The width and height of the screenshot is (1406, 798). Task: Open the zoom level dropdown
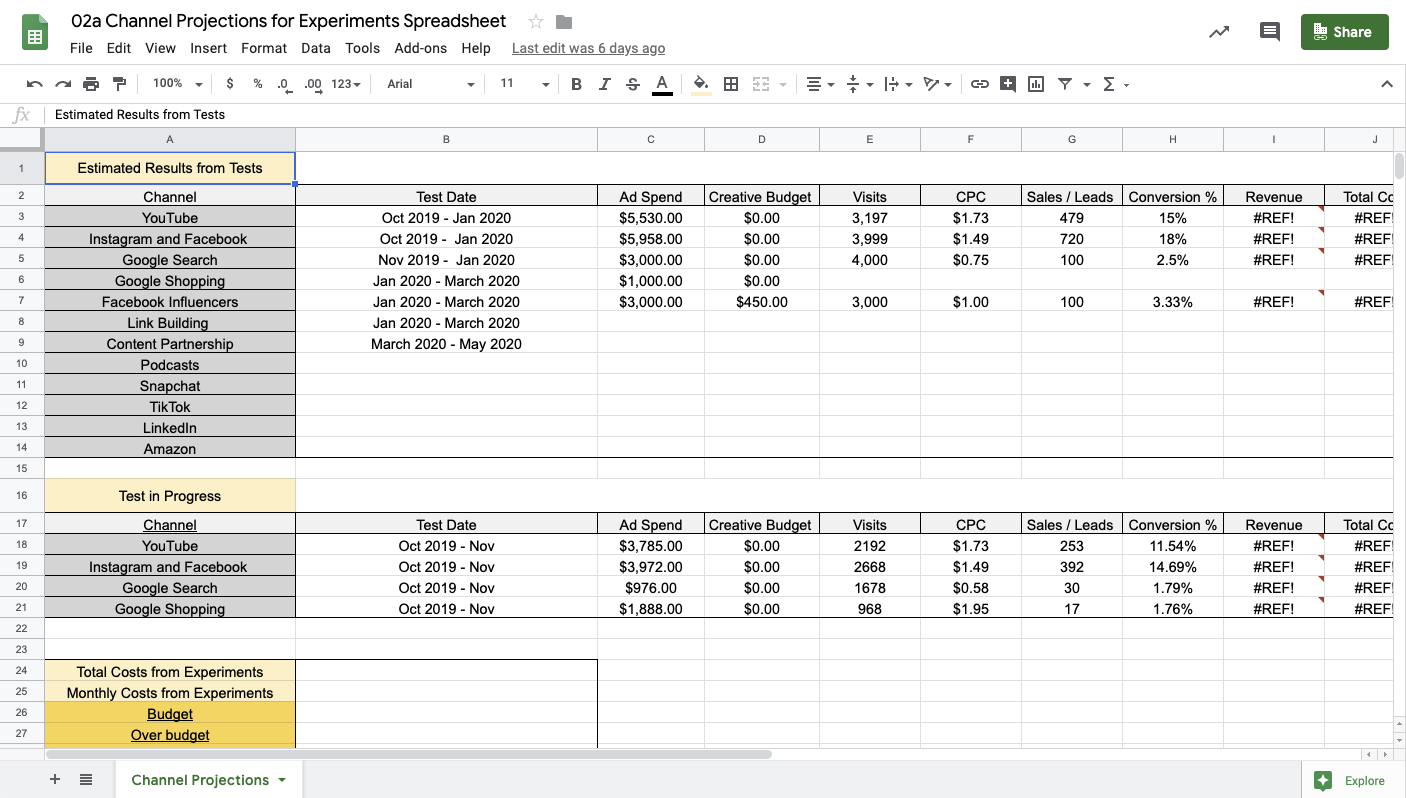tap(174, 84)
